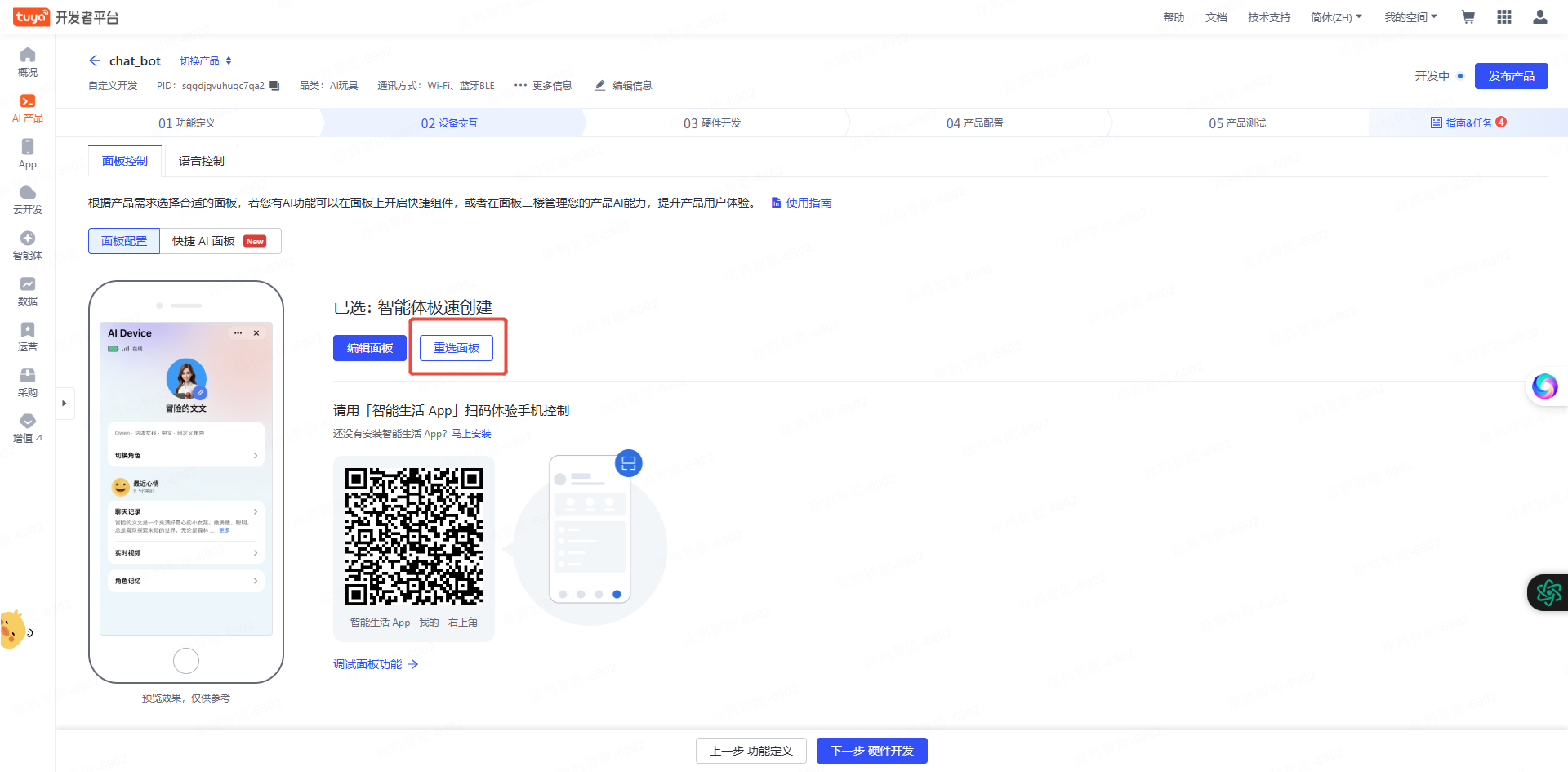Open the 增值 value-added sidebar item
Viewport: 1568px width, 772px height.
(28, 428)
